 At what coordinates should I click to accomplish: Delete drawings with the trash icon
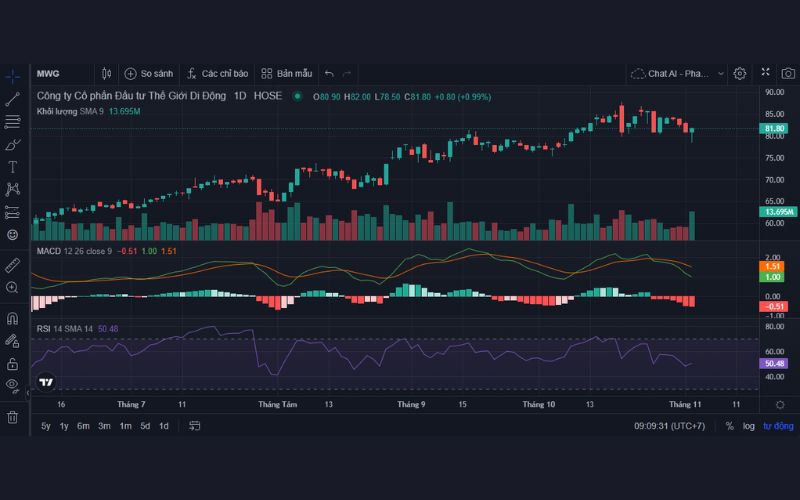tap(12, 417)
